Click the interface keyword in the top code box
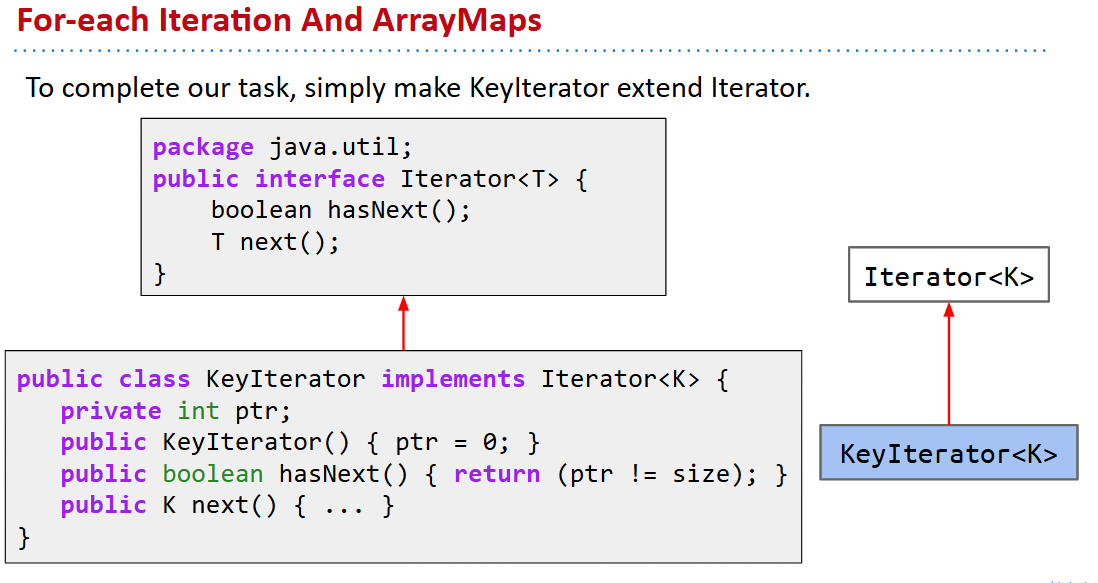1098x583 pixels. [320, 179]
